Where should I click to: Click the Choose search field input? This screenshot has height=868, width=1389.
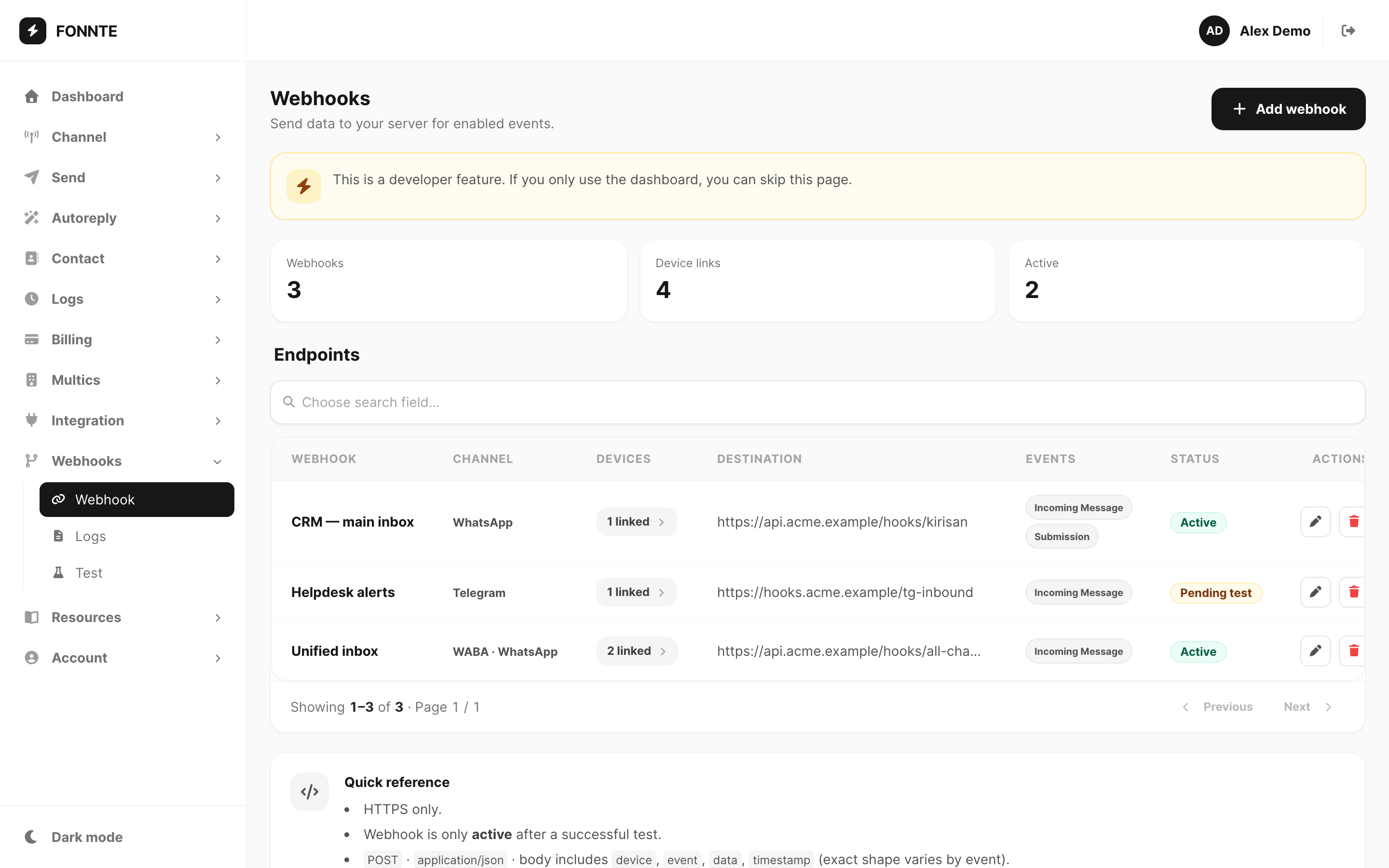coord(817,403)
